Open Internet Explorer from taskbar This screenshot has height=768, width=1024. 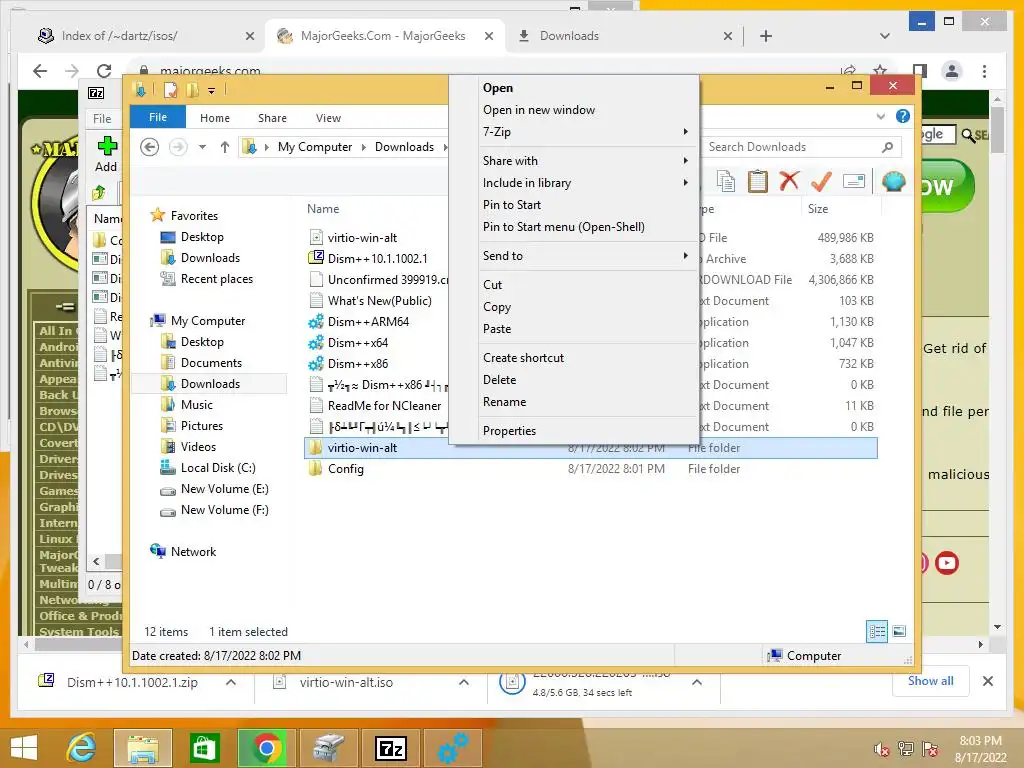[x=82, y=748]
